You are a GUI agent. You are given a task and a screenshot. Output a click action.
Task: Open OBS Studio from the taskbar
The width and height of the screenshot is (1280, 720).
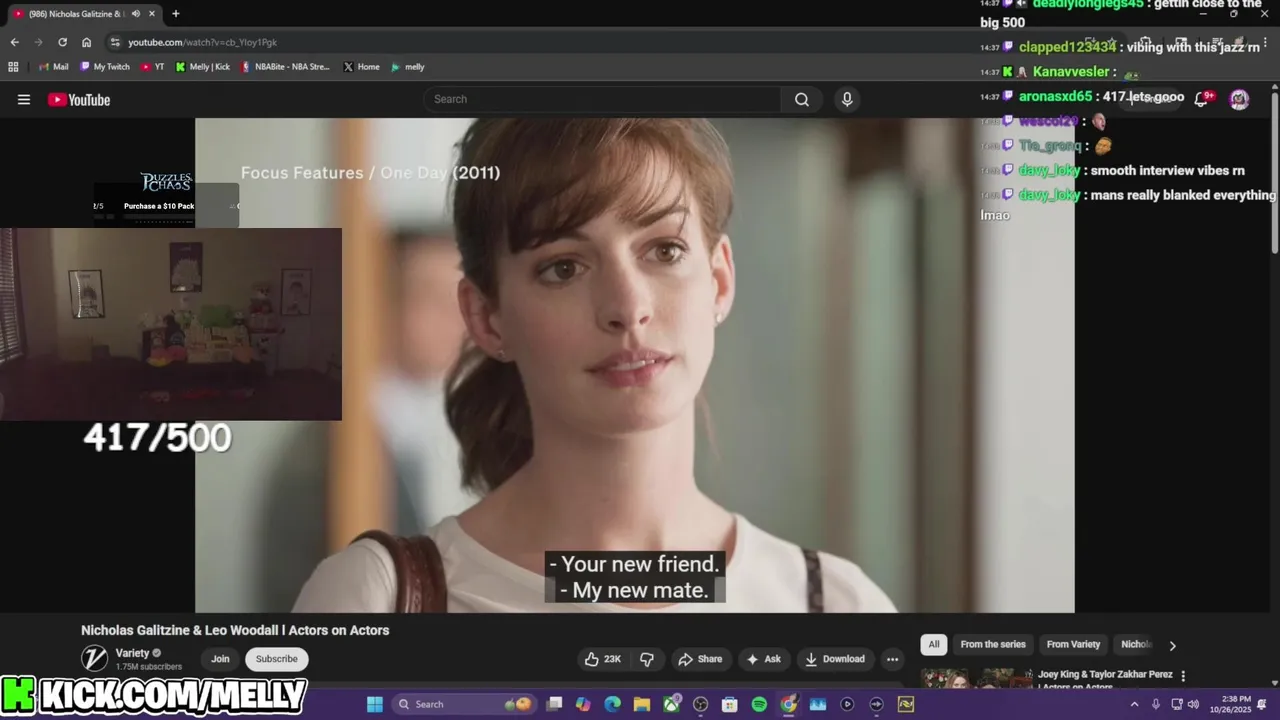click(700, 704)
